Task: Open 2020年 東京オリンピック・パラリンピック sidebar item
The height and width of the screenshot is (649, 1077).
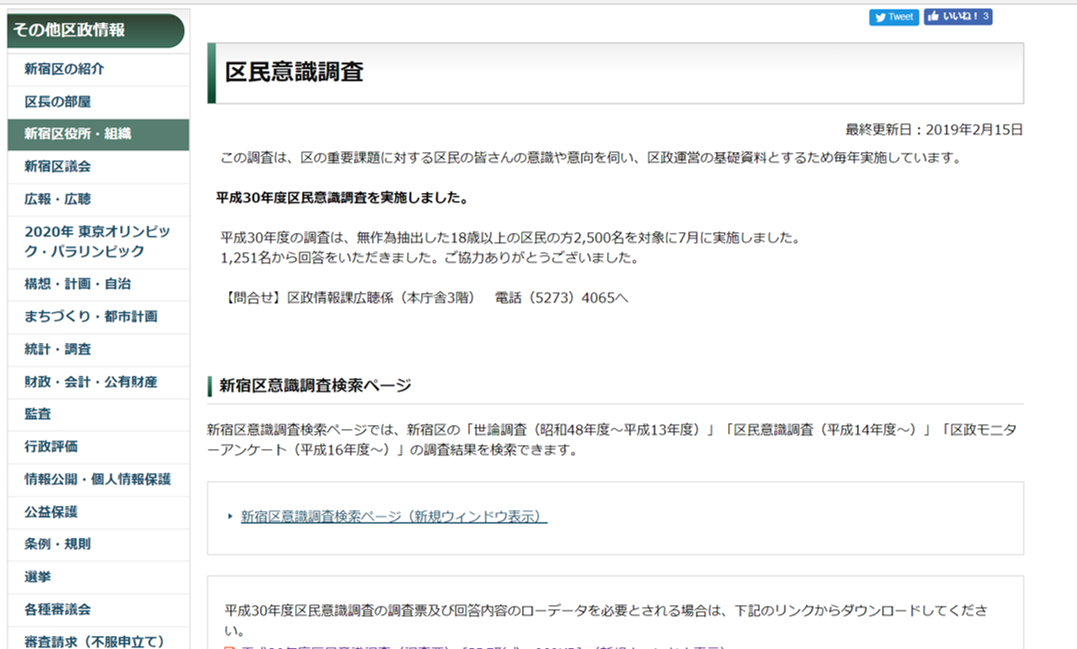Action: [98, 242]
